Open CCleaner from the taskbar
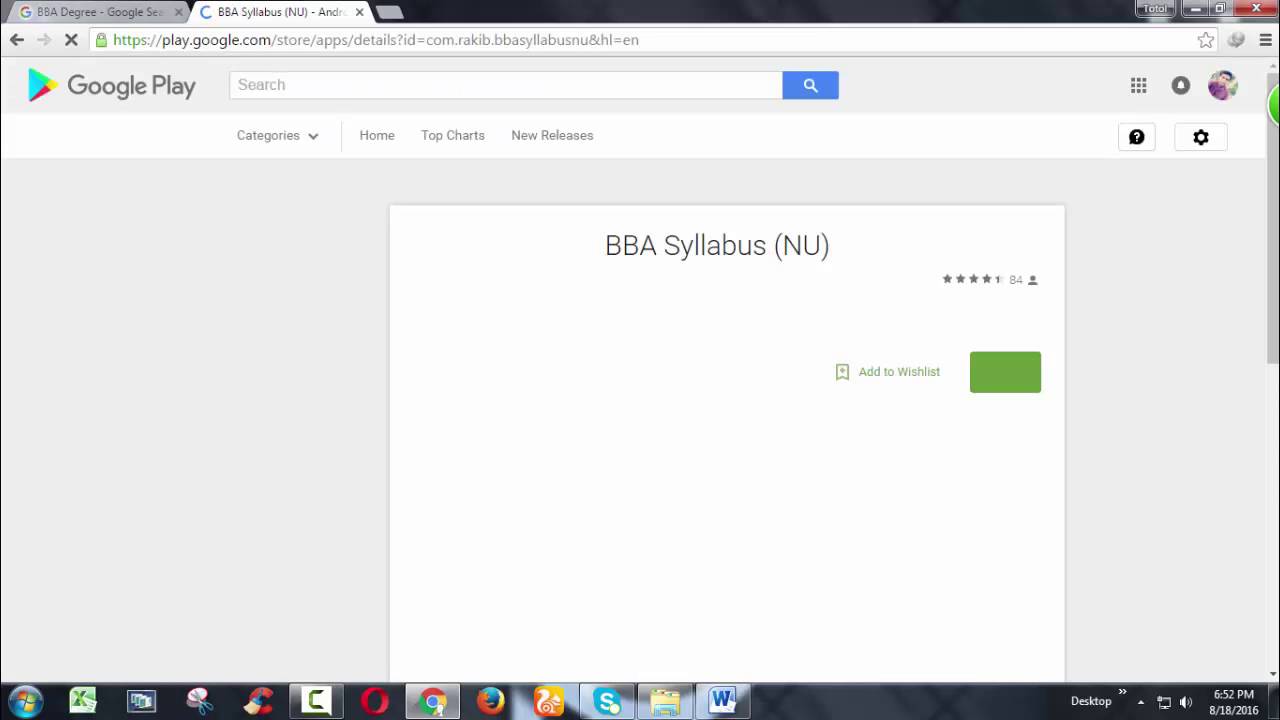1280x720 pixels. point(258,701)
